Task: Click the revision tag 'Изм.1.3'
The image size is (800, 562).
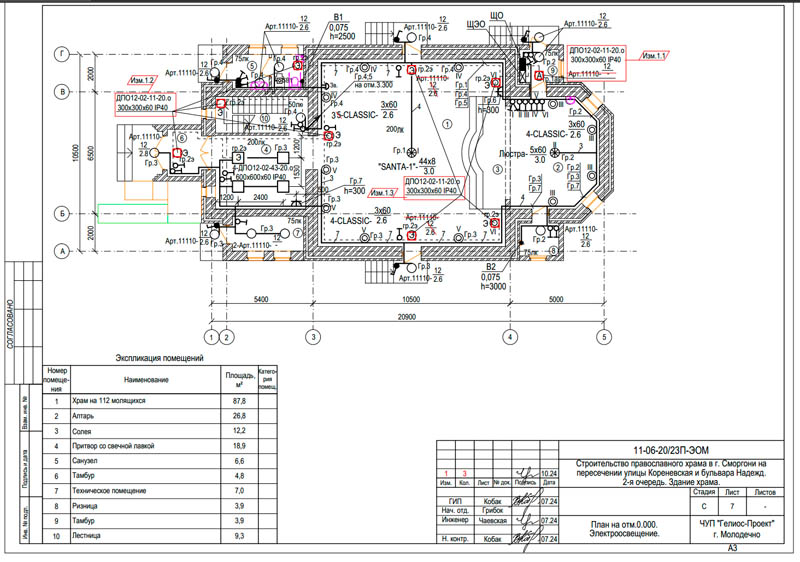Action: click(383, 193)
